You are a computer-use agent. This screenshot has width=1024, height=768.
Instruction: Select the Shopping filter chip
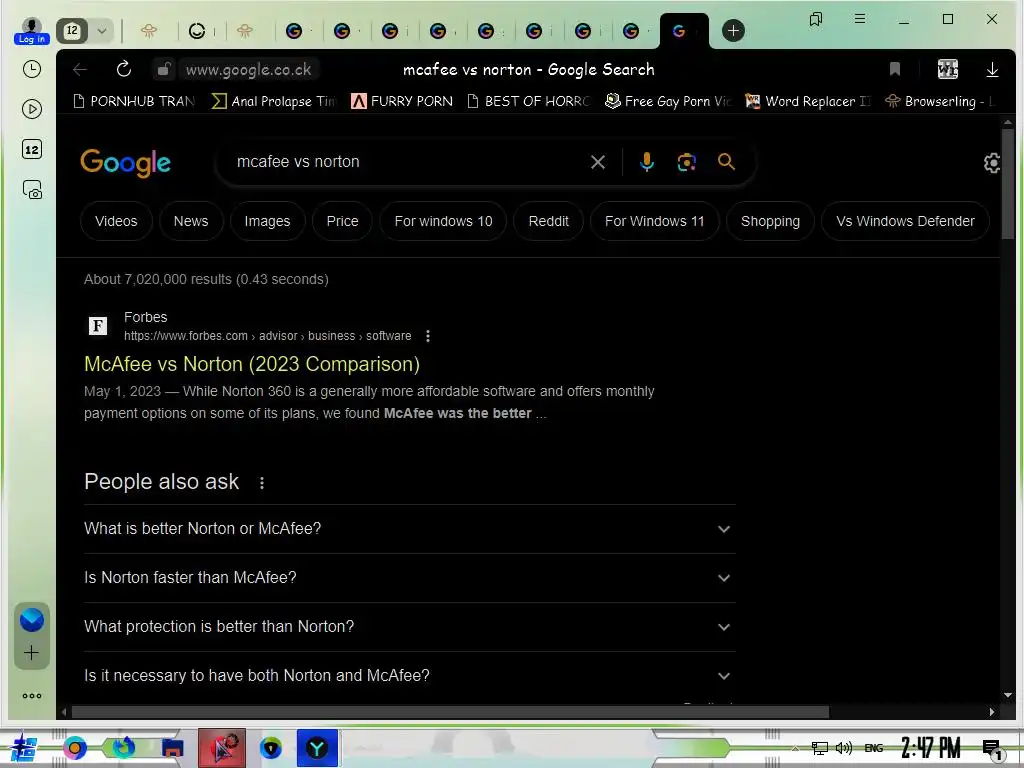(770, 221)
